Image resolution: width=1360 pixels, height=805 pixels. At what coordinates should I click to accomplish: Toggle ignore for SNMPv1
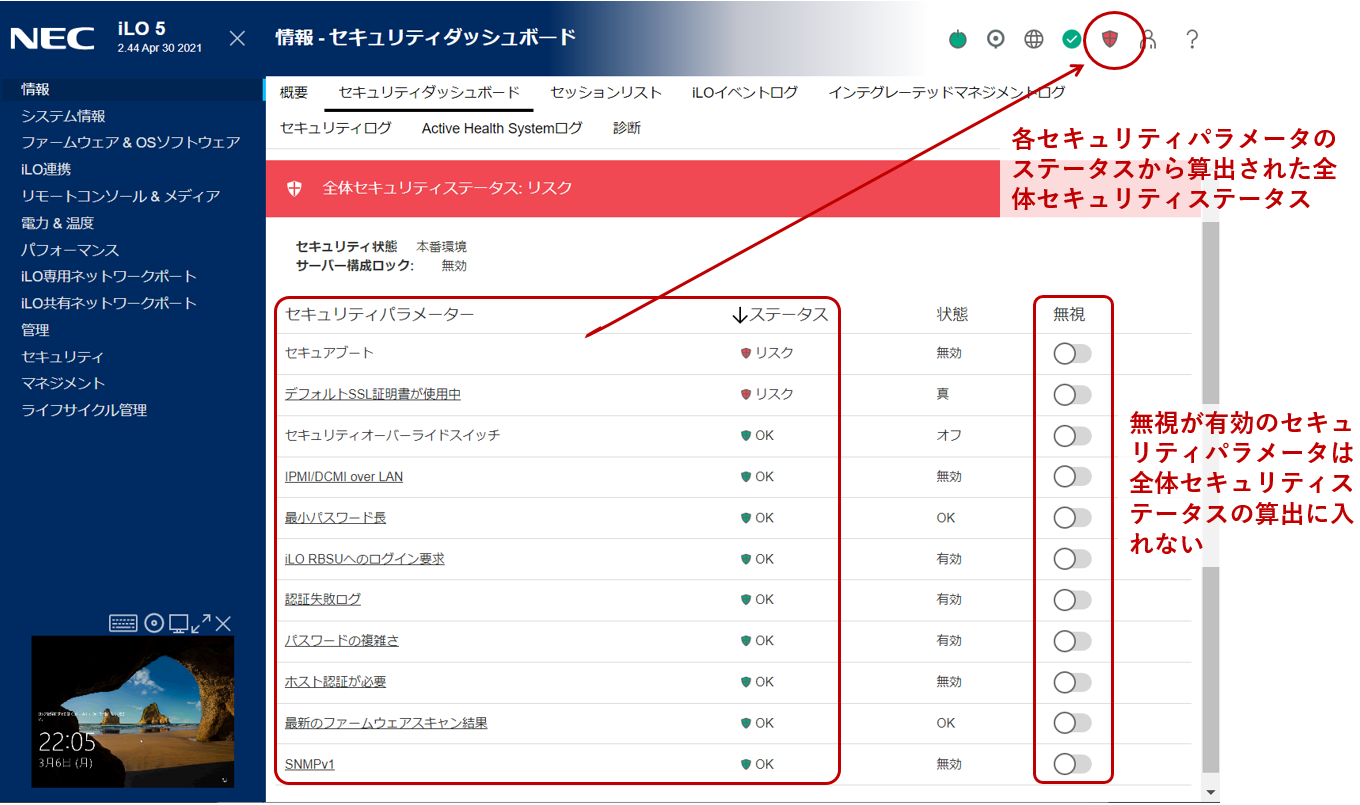pyautogui.click(x=1072, y=763)
